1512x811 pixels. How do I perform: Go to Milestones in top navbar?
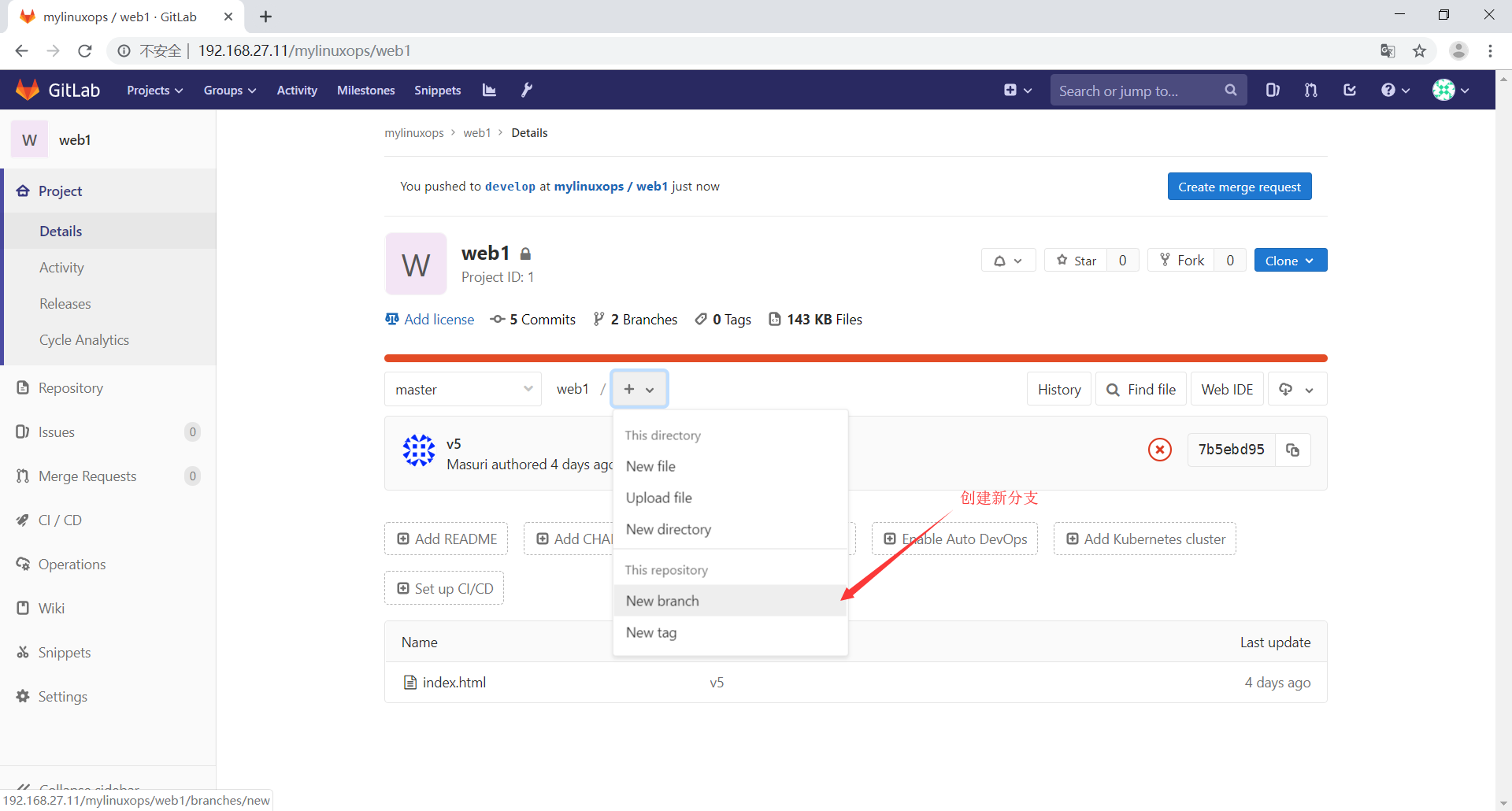click(x=365, y=90)
